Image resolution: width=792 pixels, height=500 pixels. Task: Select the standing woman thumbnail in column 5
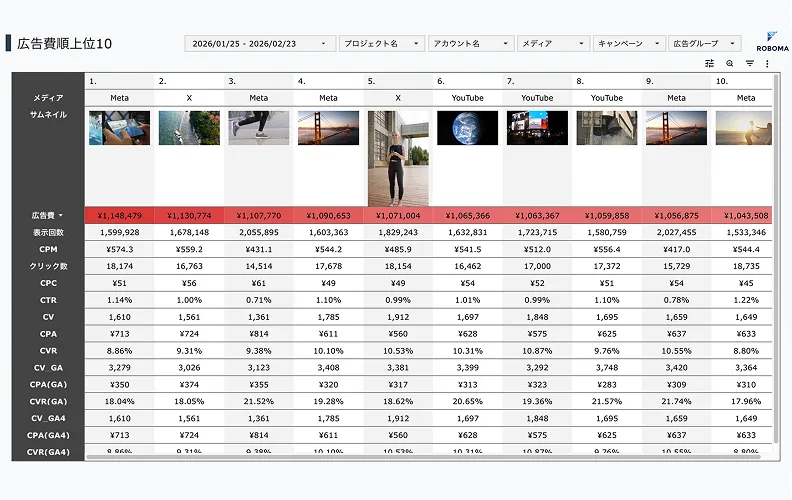click(398, 158)
